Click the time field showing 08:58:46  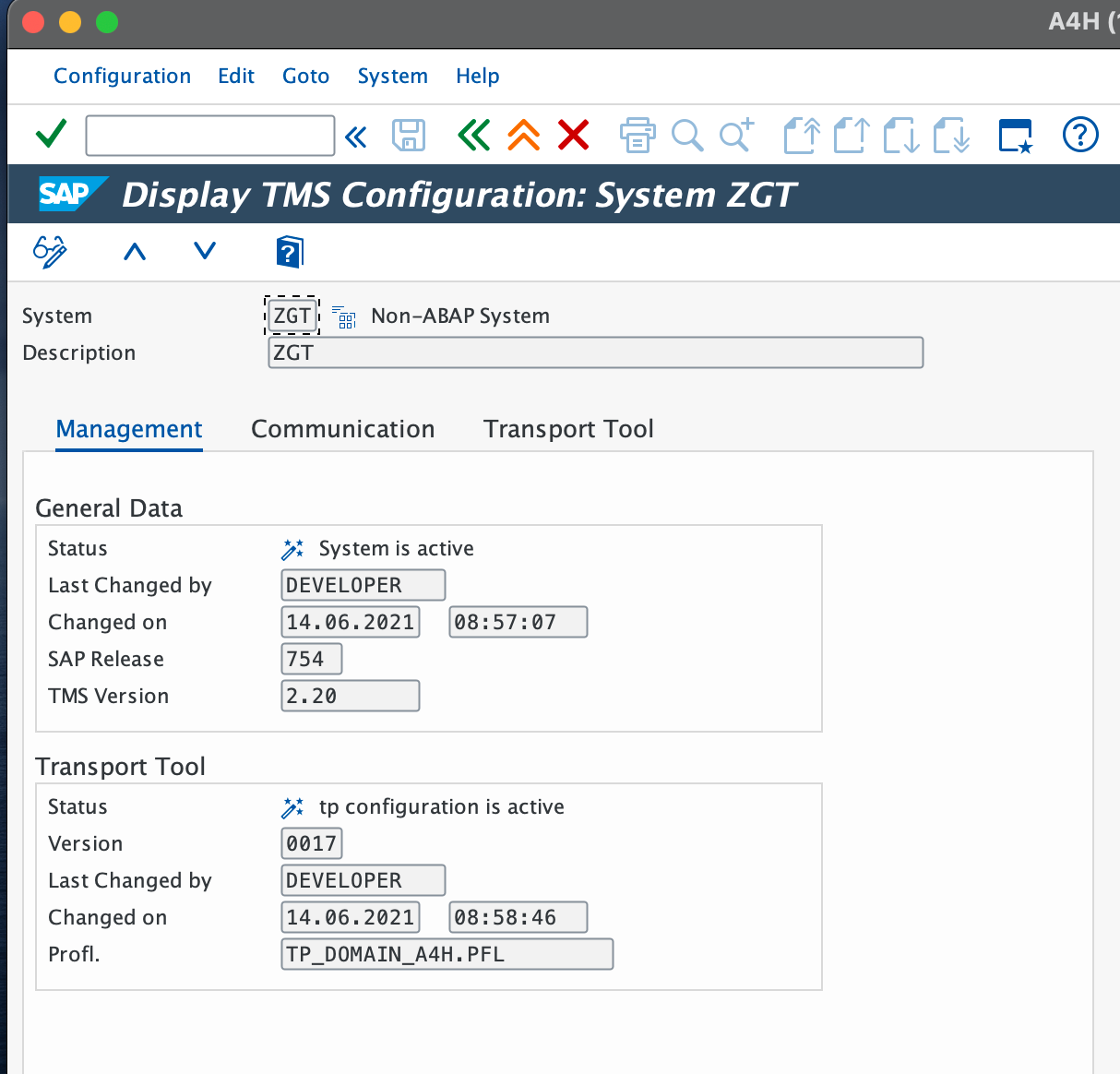pyautogui.click(x=518, y=917)
